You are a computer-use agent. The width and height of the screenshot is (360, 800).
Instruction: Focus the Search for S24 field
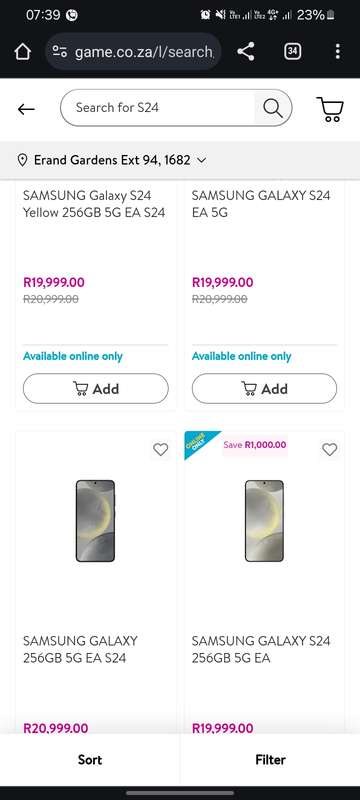tap(157, 108)
